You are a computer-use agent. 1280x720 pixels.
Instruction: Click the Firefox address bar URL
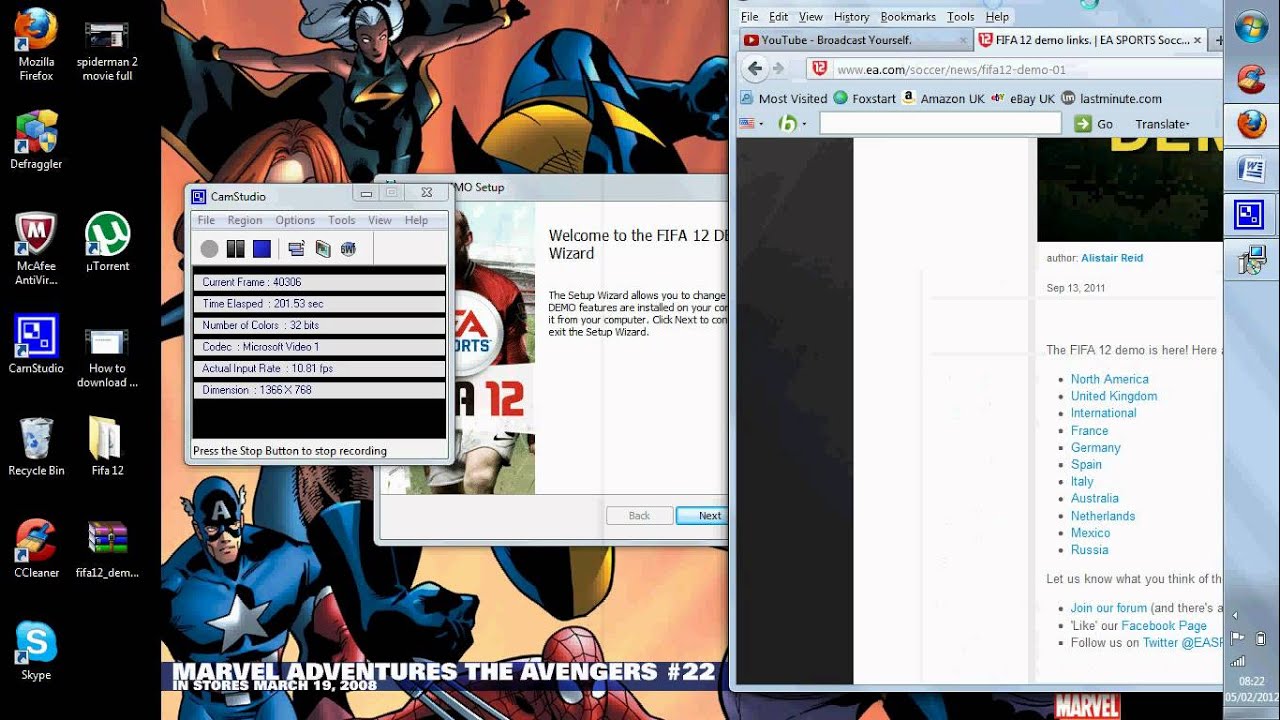click(x=951, y=70)
